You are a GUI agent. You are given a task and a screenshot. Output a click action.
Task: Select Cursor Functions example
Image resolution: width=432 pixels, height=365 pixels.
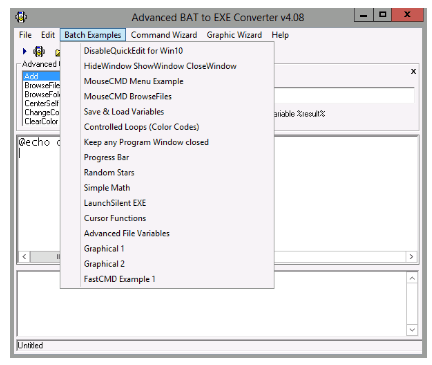167,218
